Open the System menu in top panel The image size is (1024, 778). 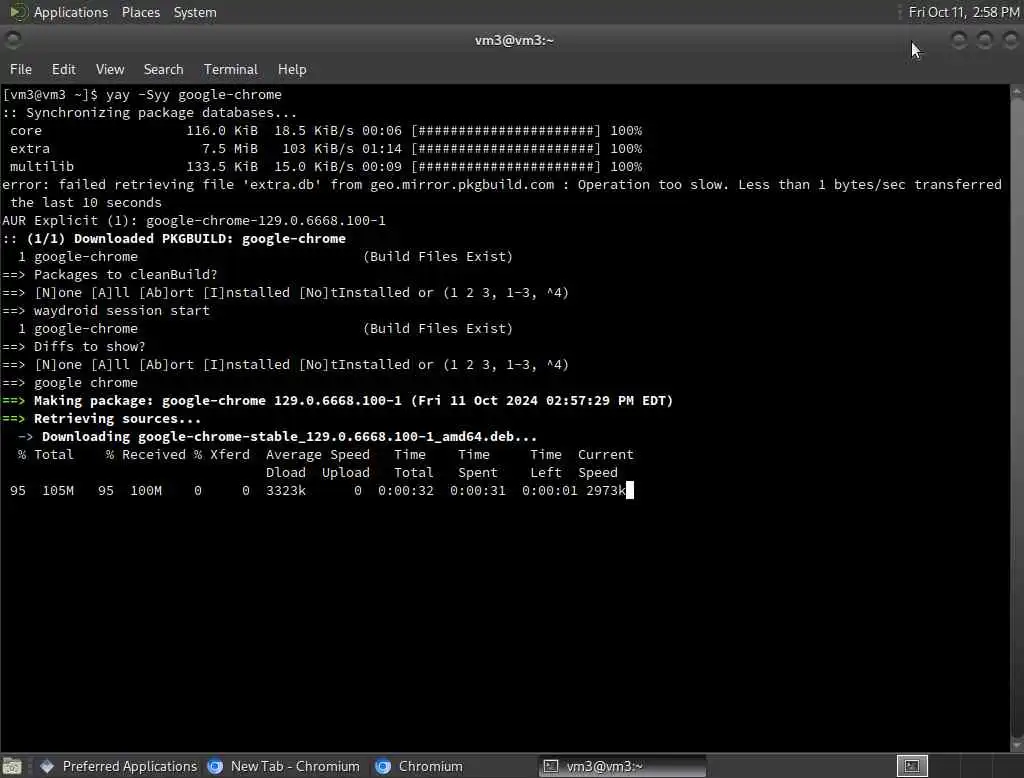click(x=195, y=12)
